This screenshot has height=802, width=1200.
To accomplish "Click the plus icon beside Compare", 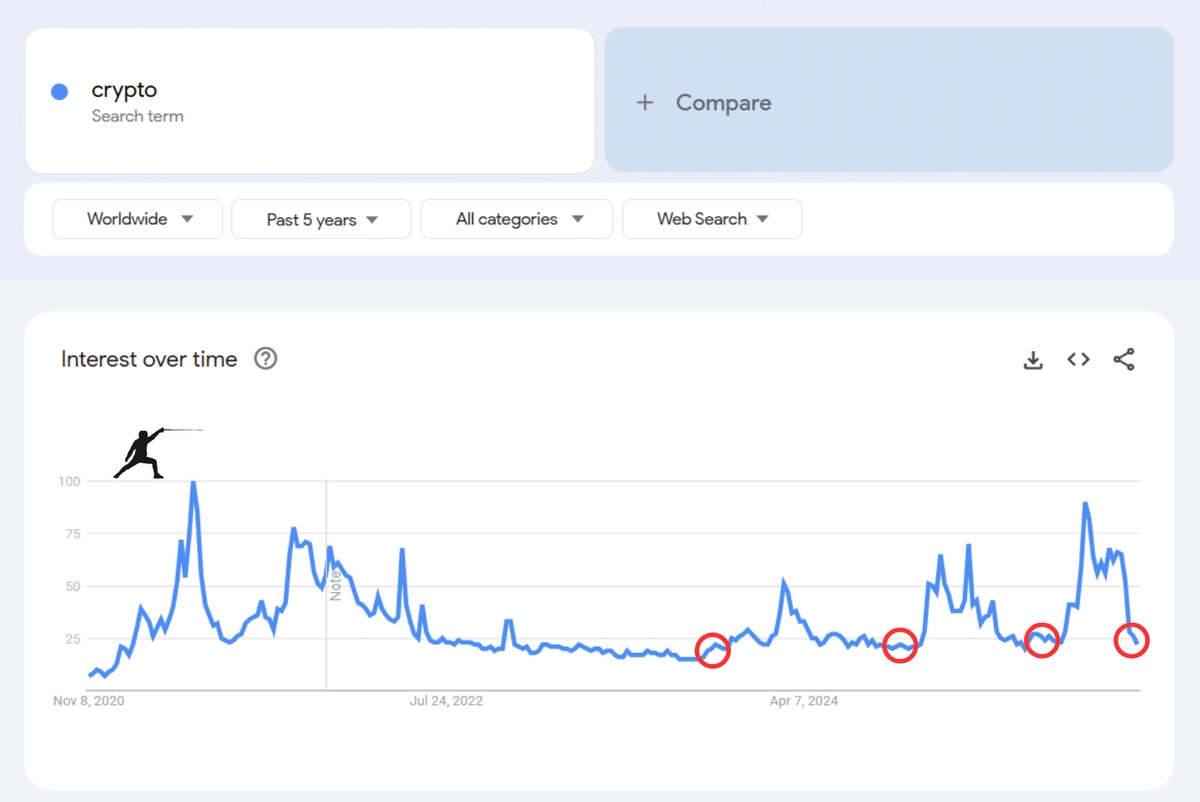I will pyautogui.click(x=645, y=102).
